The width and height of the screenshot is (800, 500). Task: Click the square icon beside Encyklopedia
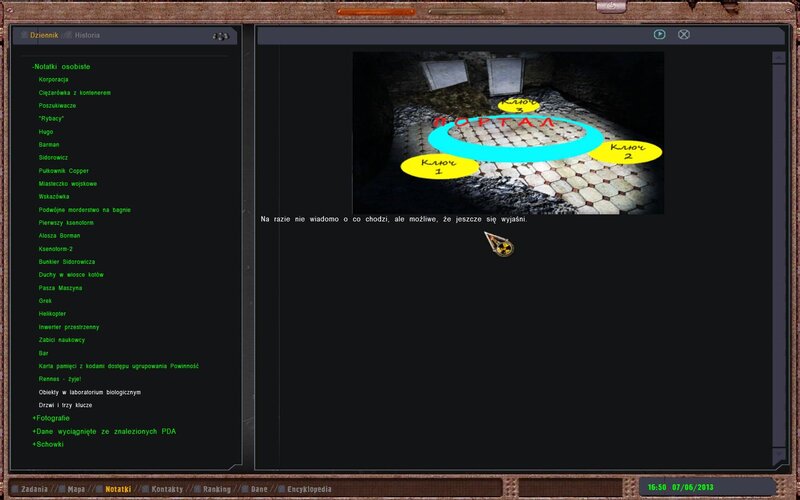click(281, 489)
